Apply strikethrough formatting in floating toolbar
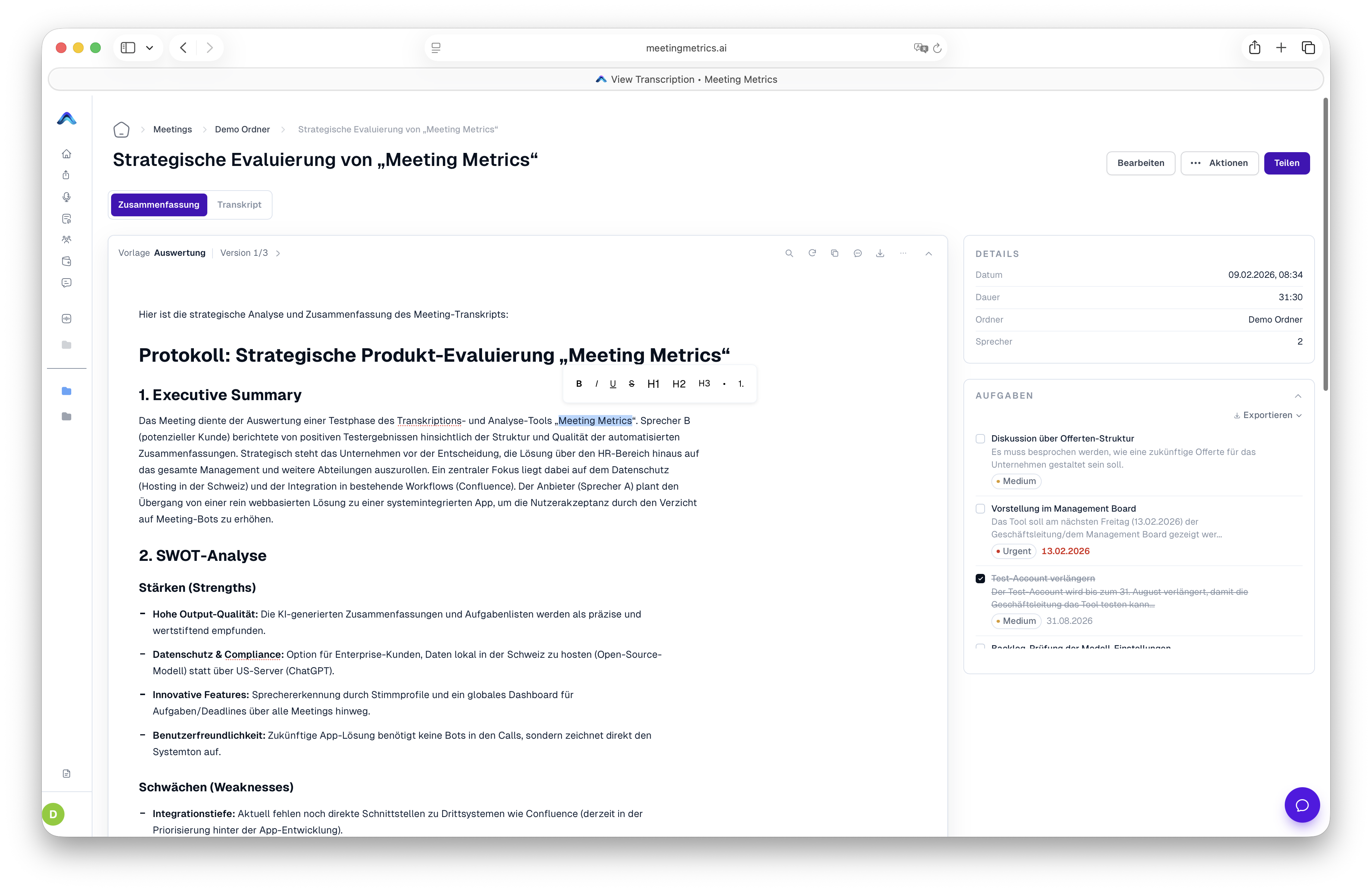Screen dimensions: 1372x892 (x=632, y=384)
